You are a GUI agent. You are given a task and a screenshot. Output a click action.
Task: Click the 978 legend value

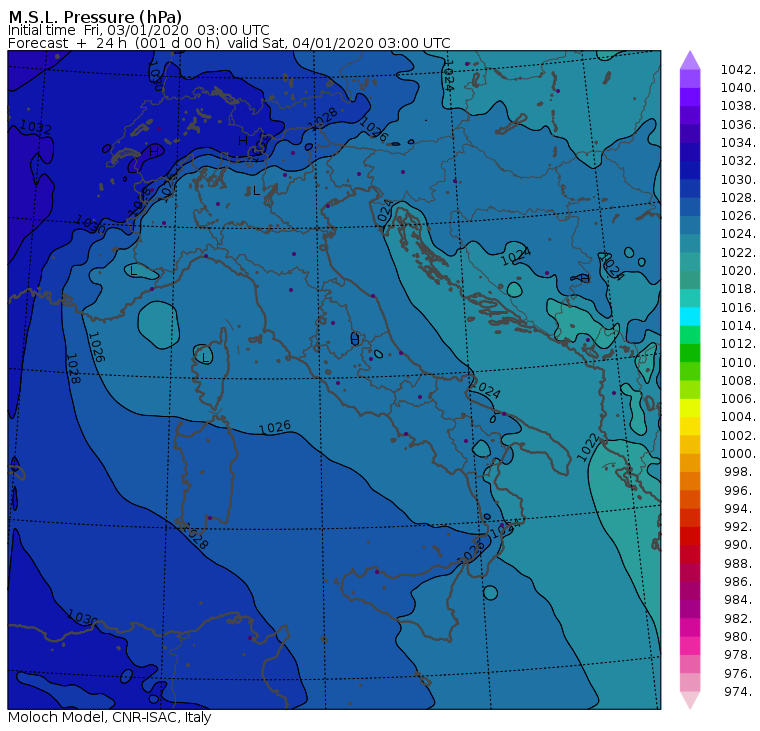[740, 655]
